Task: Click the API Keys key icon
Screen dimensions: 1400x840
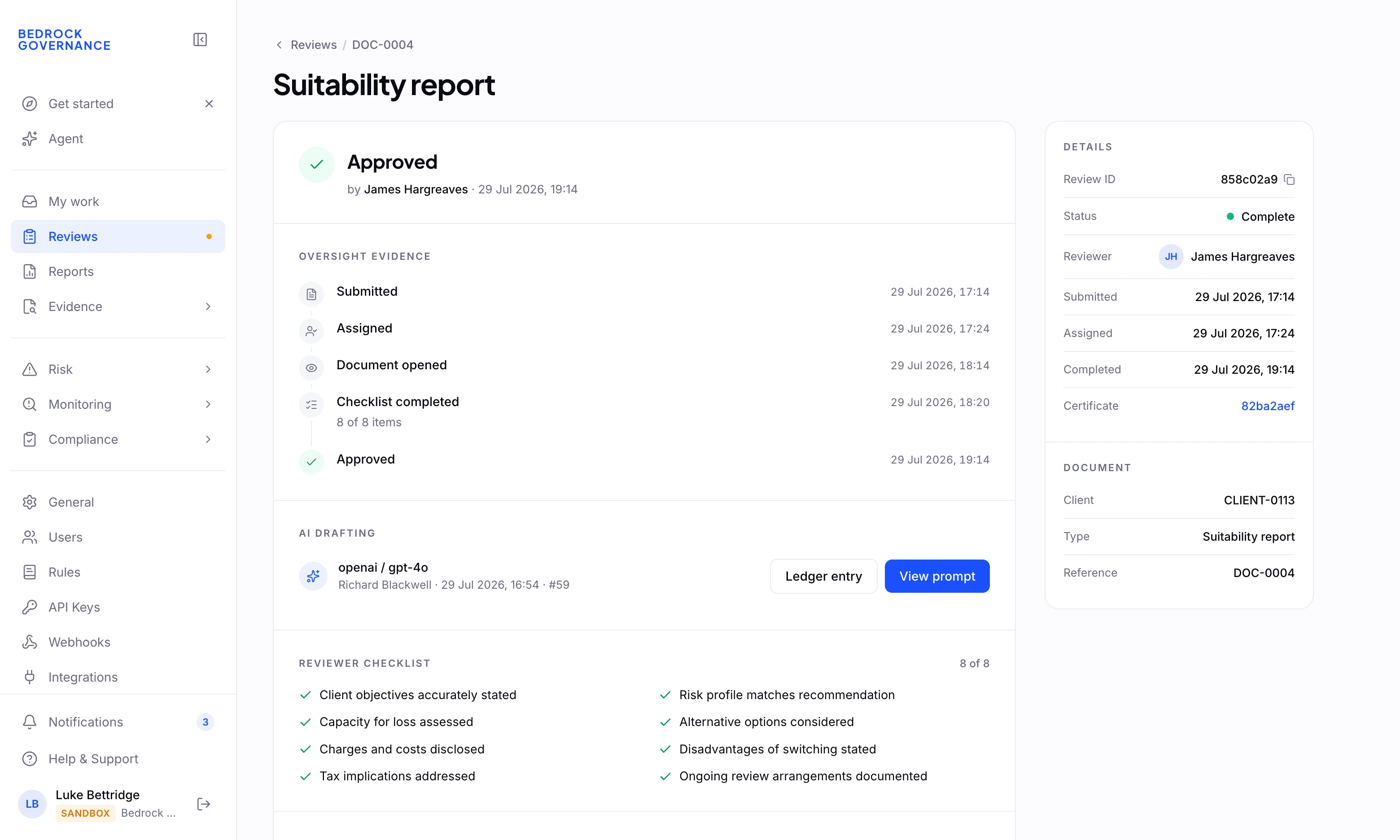Action: tap(30, 608)
